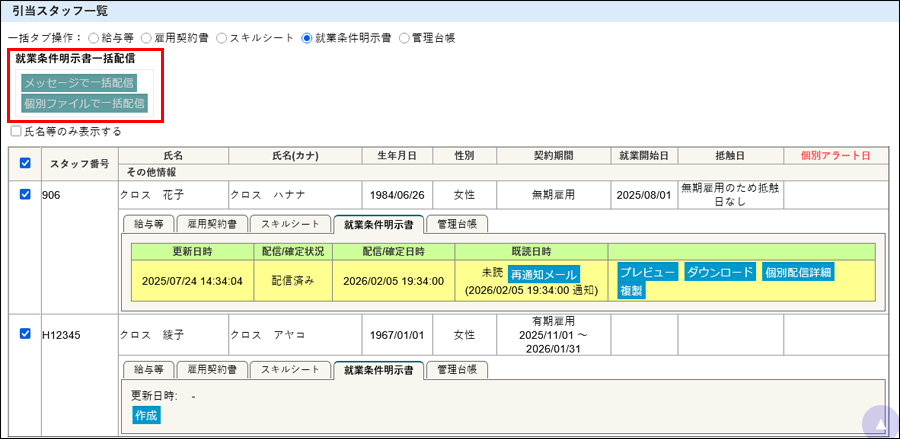Open 給与等 tab for クロス 綾子
Image resolution: width=900 pixels, height=439 pixels.
pyautogui.click(x=149, y=370)
